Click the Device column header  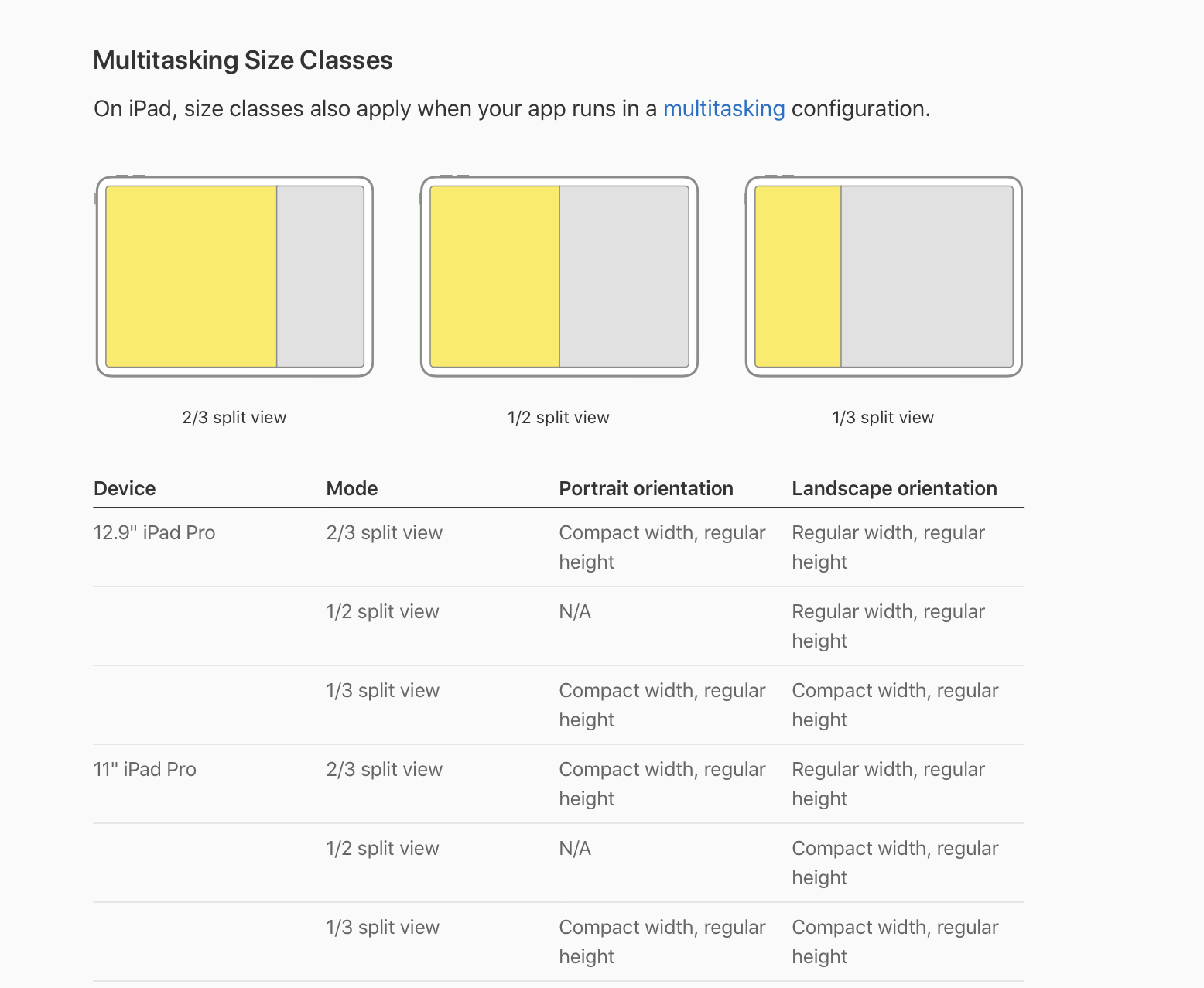125,488
